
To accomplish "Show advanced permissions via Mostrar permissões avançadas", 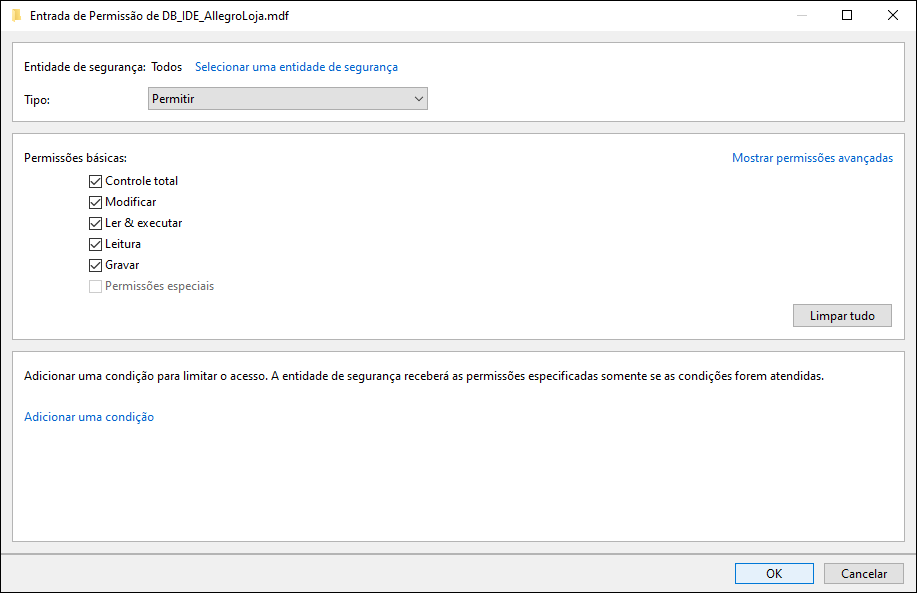I will (812, 158).
